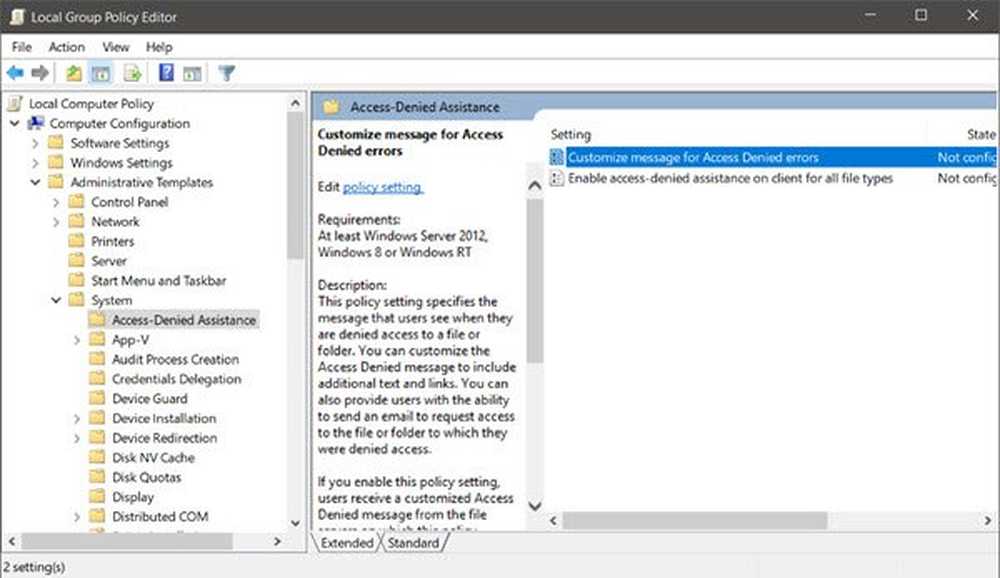Viewport: 1000px width, 578px height.
Task: Select the Credentials Delegation folder
Action: (x=176, y=379)
